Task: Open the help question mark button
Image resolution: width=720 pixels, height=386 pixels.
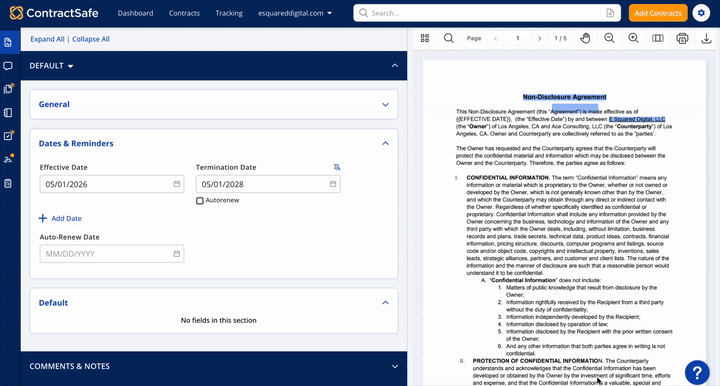Action: point(697,372)
